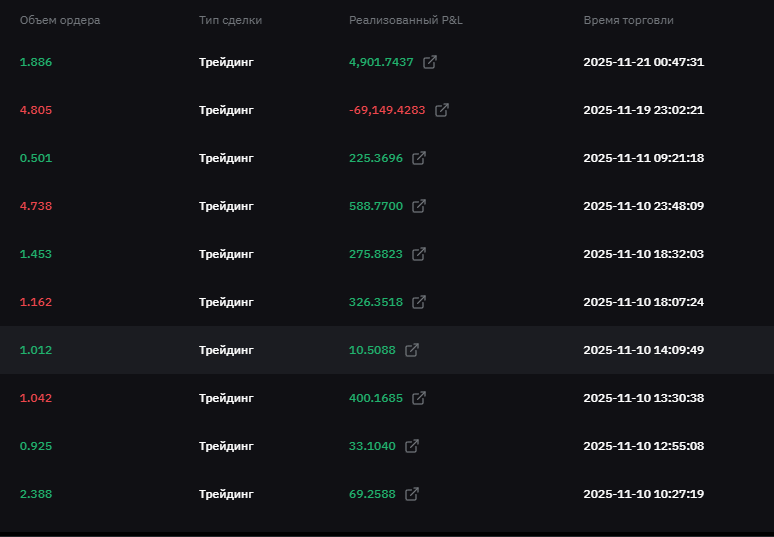Click the Объем ордера column header
The height and width of the screenshot is (537, 774).
coord(60,20)
